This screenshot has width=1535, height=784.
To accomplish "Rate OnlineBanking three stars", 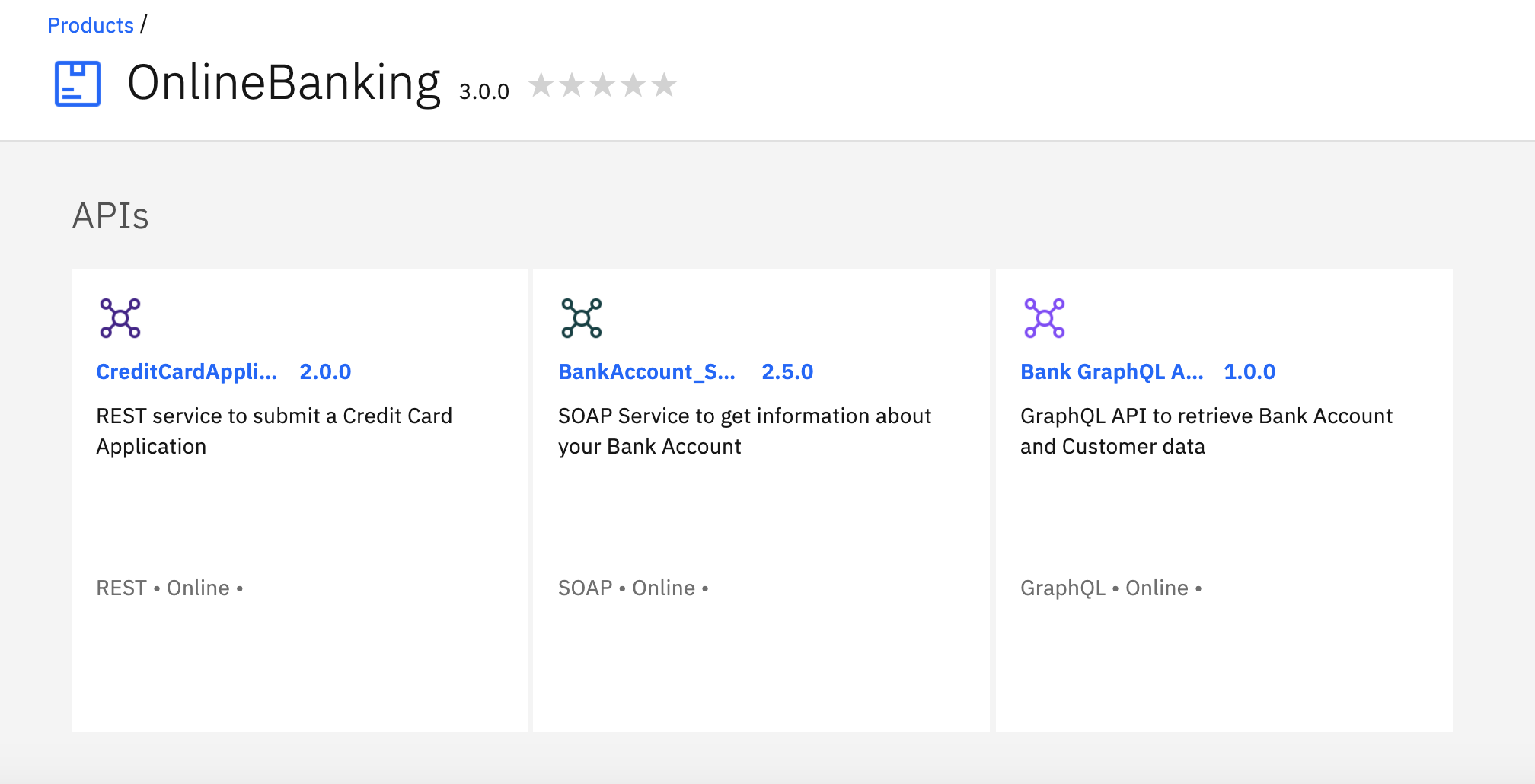I will click(602, 84).
